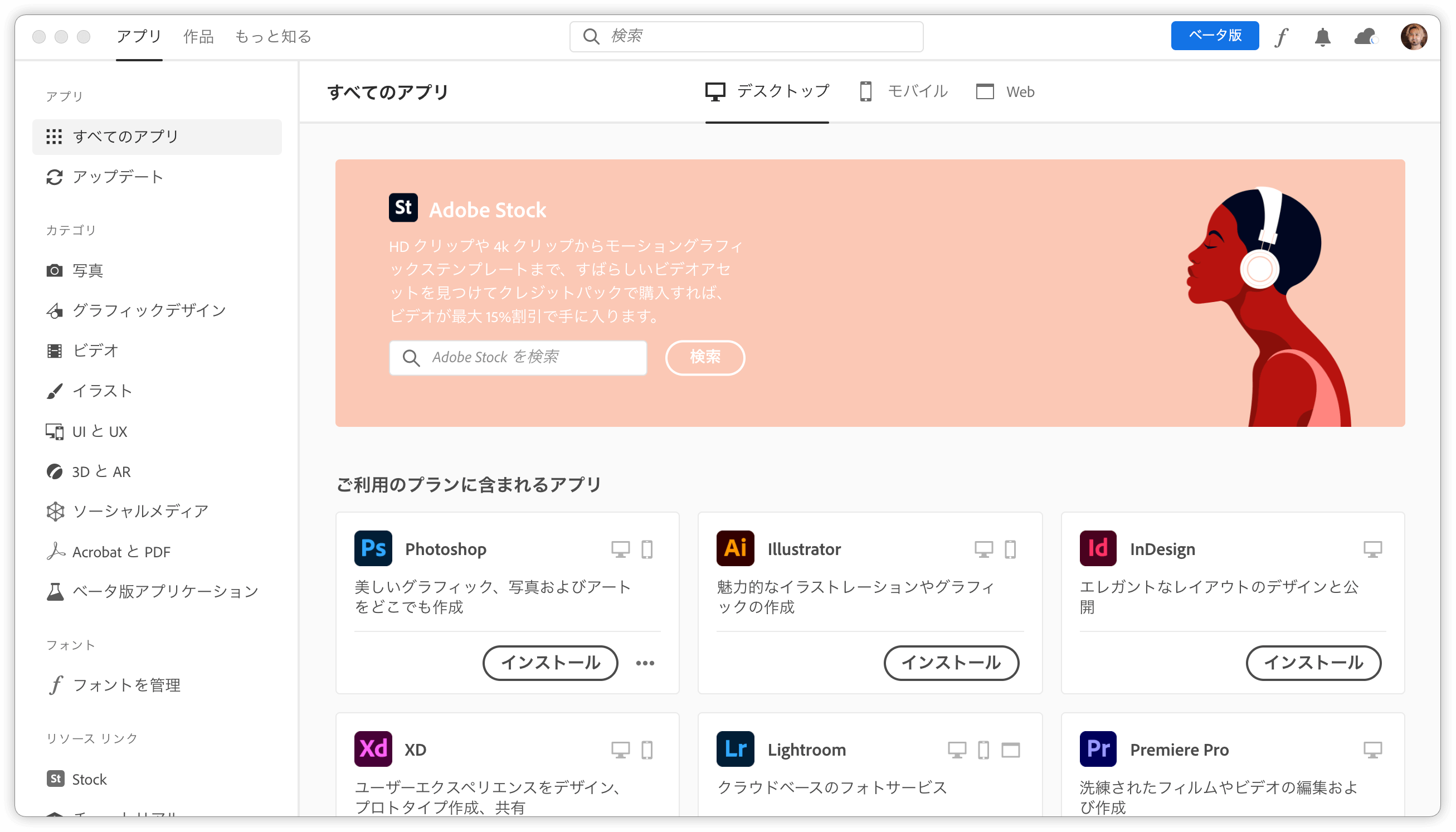Viewport: 1456px width, 832px height.
Task: Click the Adobe Stock banner illustration
Action: click(x=1268, y=306)
